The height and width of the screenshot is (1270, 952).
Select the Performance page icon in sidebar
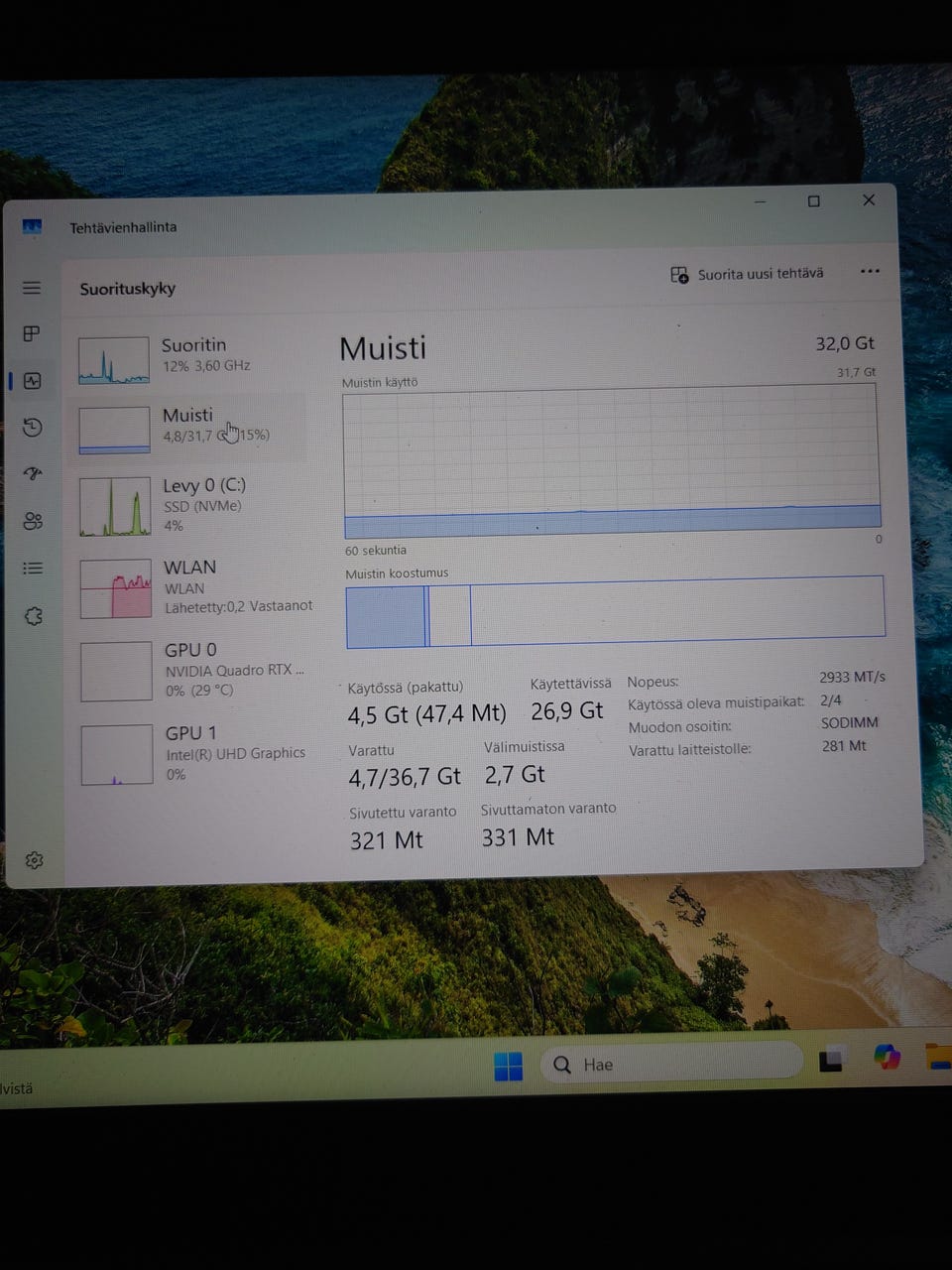pyautogui.click(x=33, y=381)
